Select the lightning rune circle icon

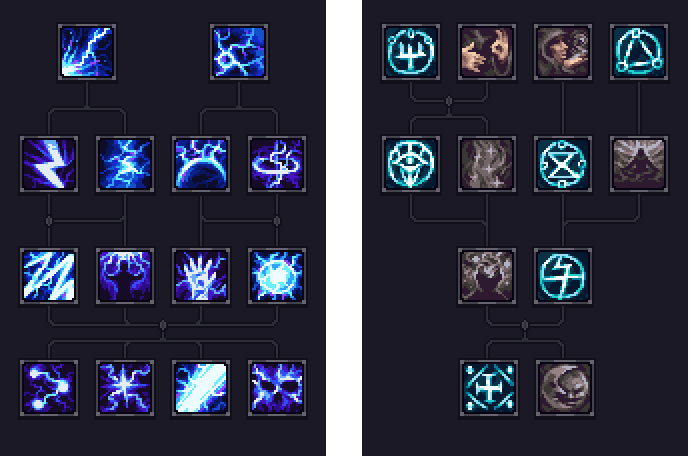pyautogui.click(x=563, y=276)
